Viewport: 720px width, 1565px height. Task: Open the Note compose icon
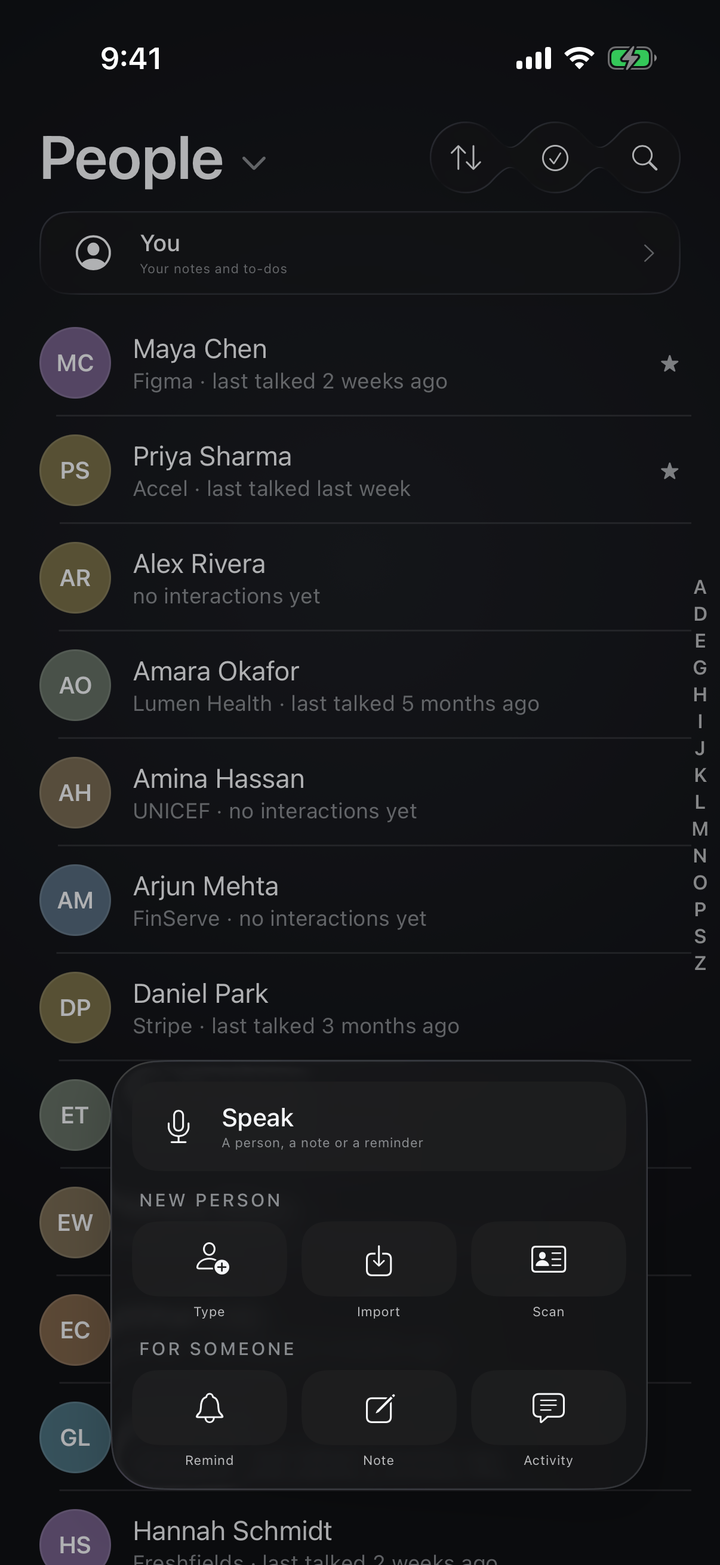click(379, 1408)
